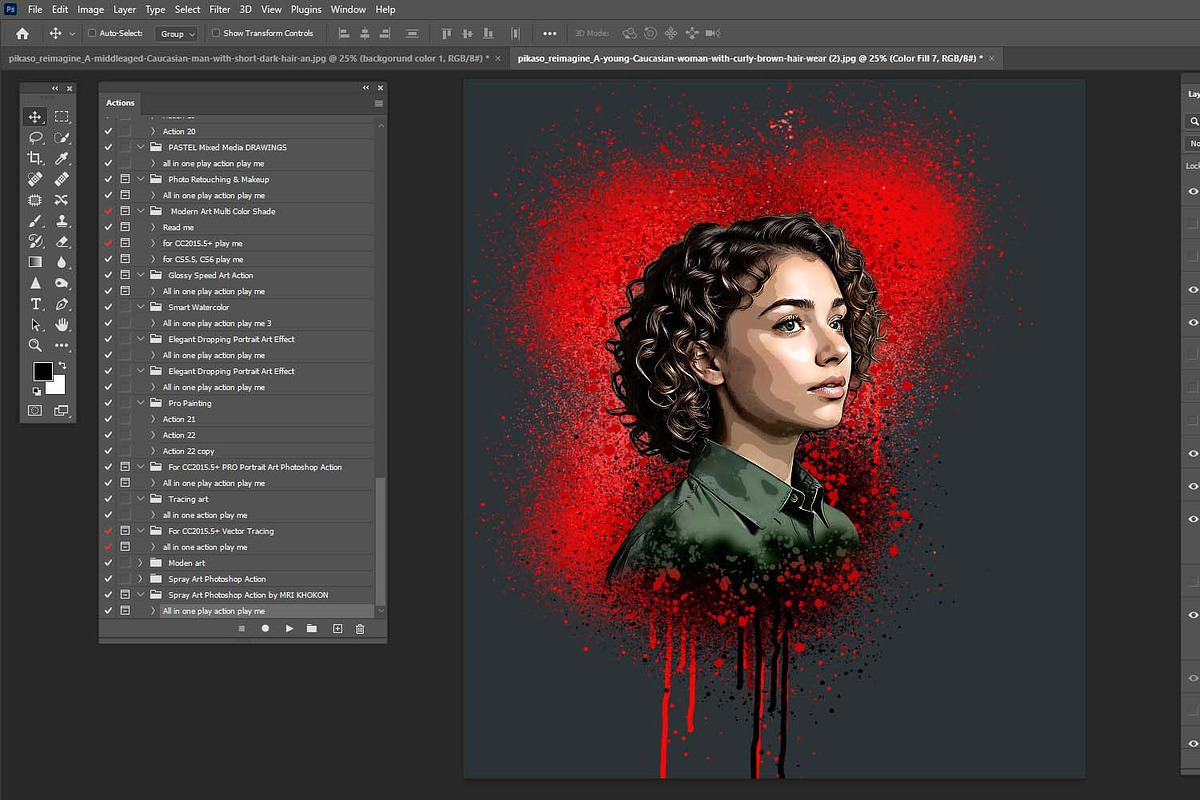Create new action with plus icon
The image size is (1200, 800).
point(337,629)
